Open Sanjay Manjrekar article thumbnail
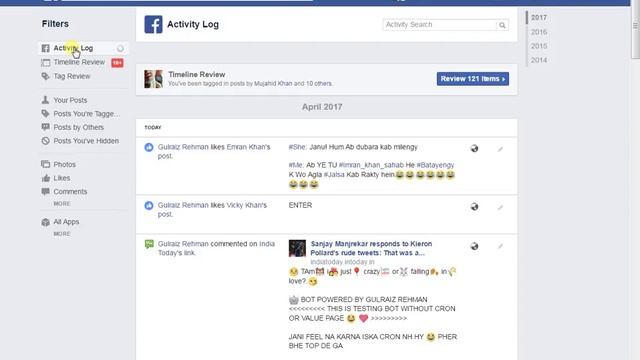This screenshot has height=360, width=640. [x=297, y=248]
